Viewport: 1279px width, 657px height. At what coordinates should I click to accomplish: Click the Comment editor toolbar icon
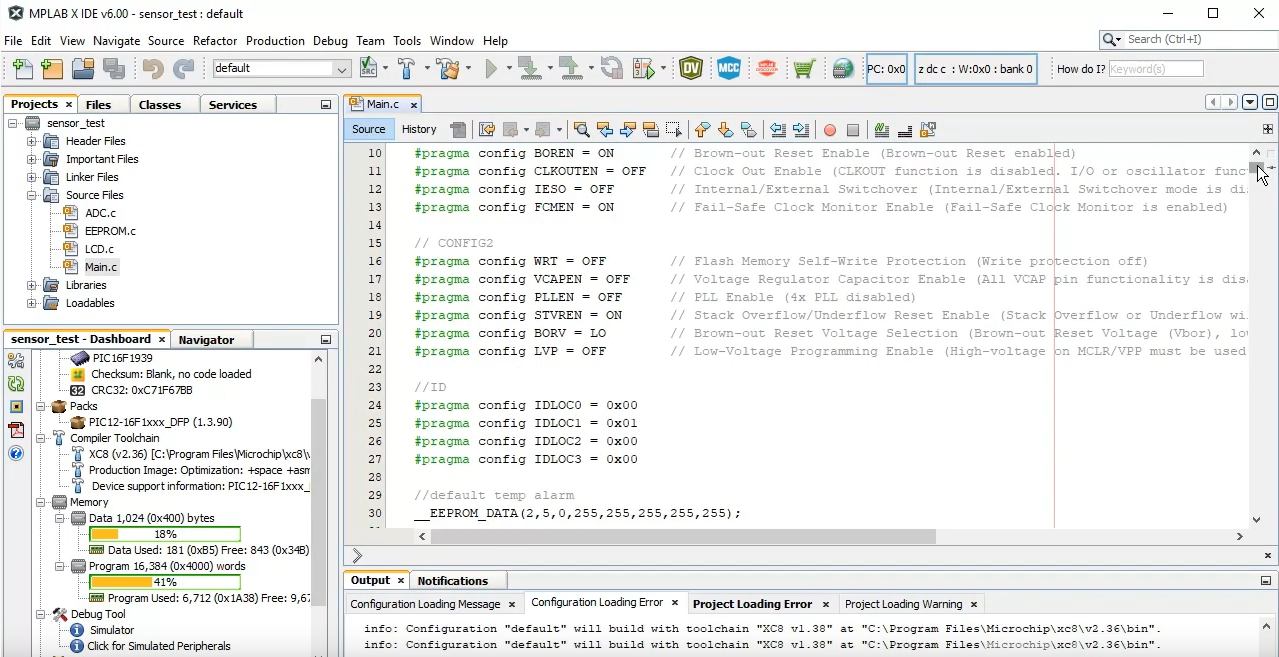click(x=881, y=130)
